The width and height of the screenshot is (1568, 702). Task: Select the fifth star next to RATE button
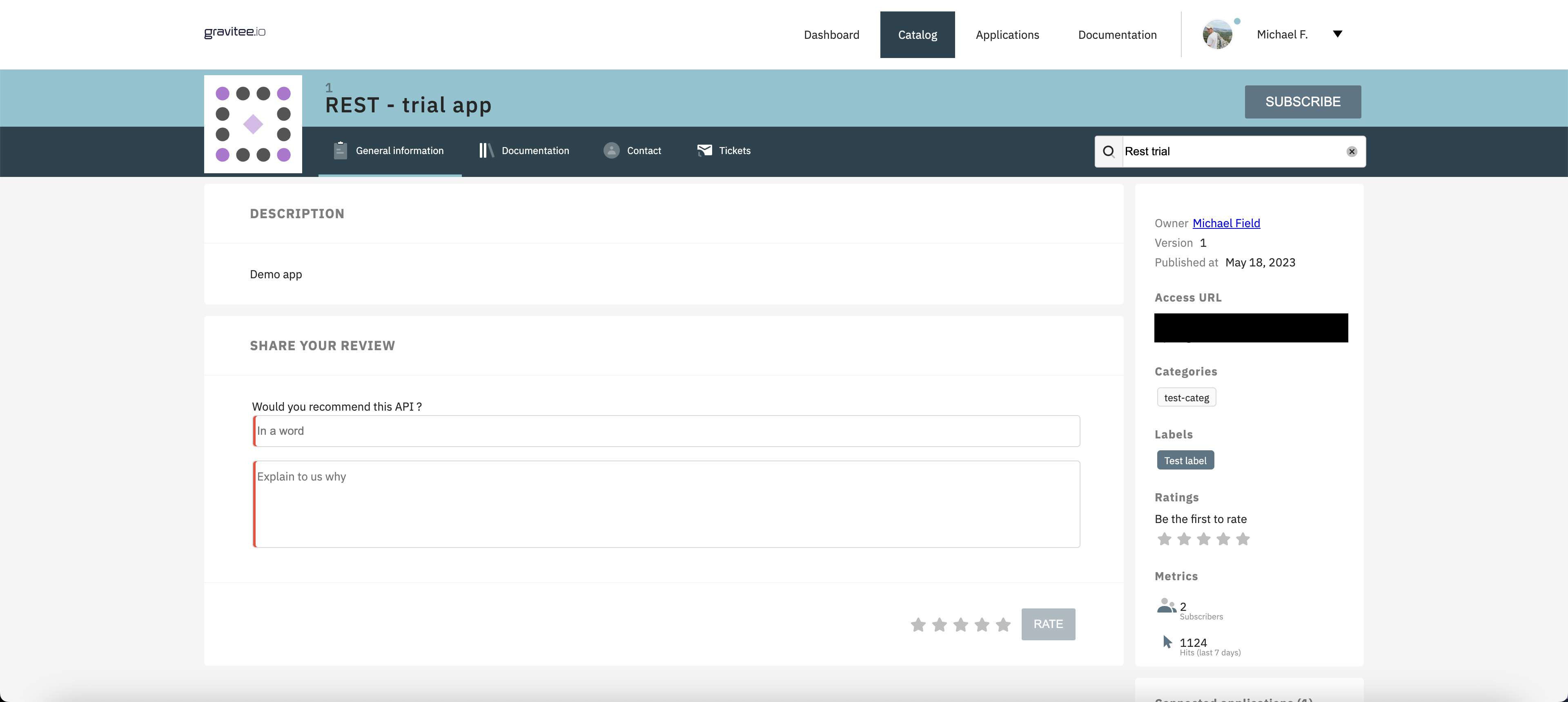point(1003,625)
